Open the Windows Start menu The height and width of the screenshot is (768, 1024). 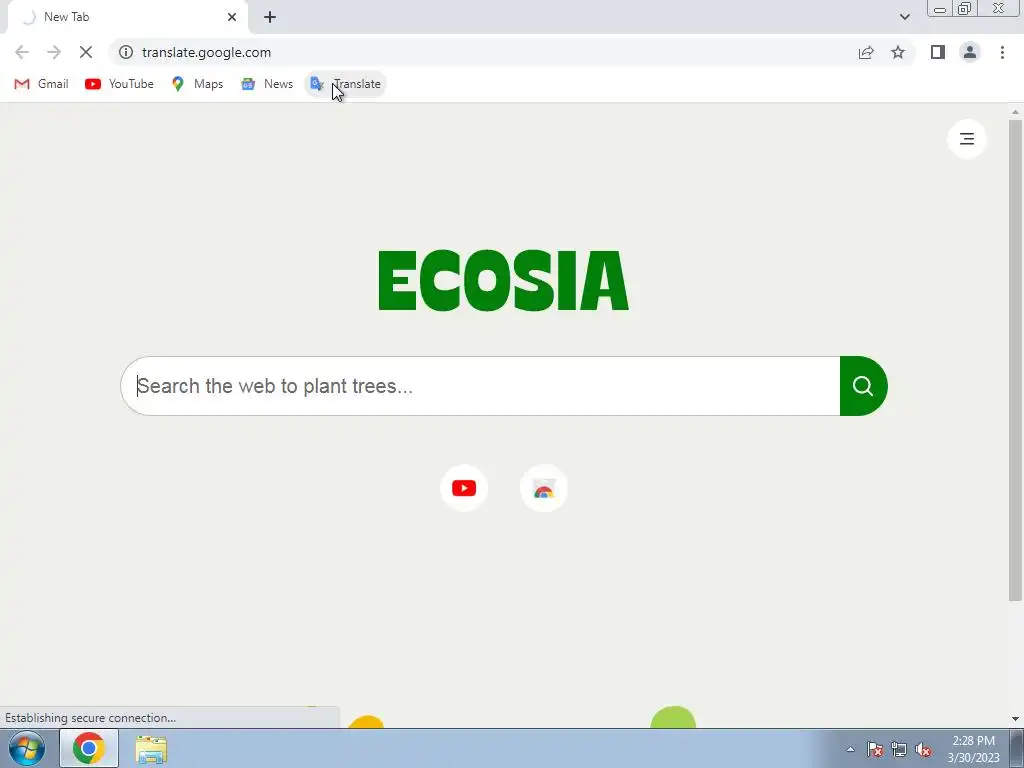click(x=27, y=748)
